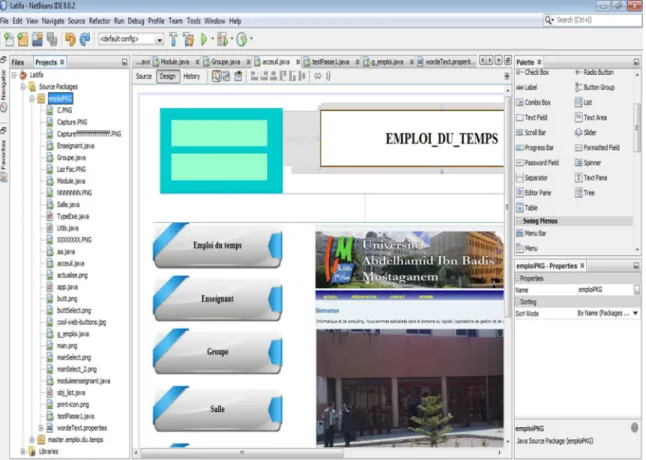Expand the master.emploi.du.temps package
646x460 pixels.
(x=32, y=440)
